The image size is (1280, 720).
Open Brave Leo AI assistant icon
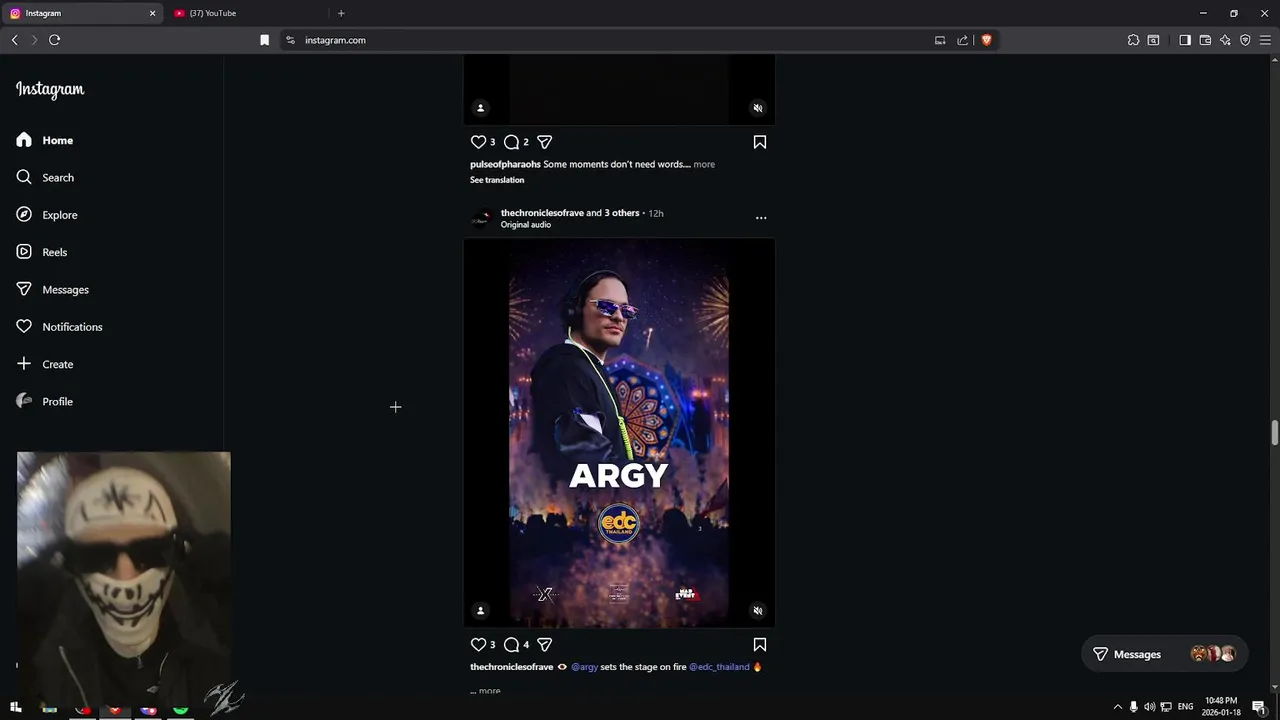[1225, 40]
